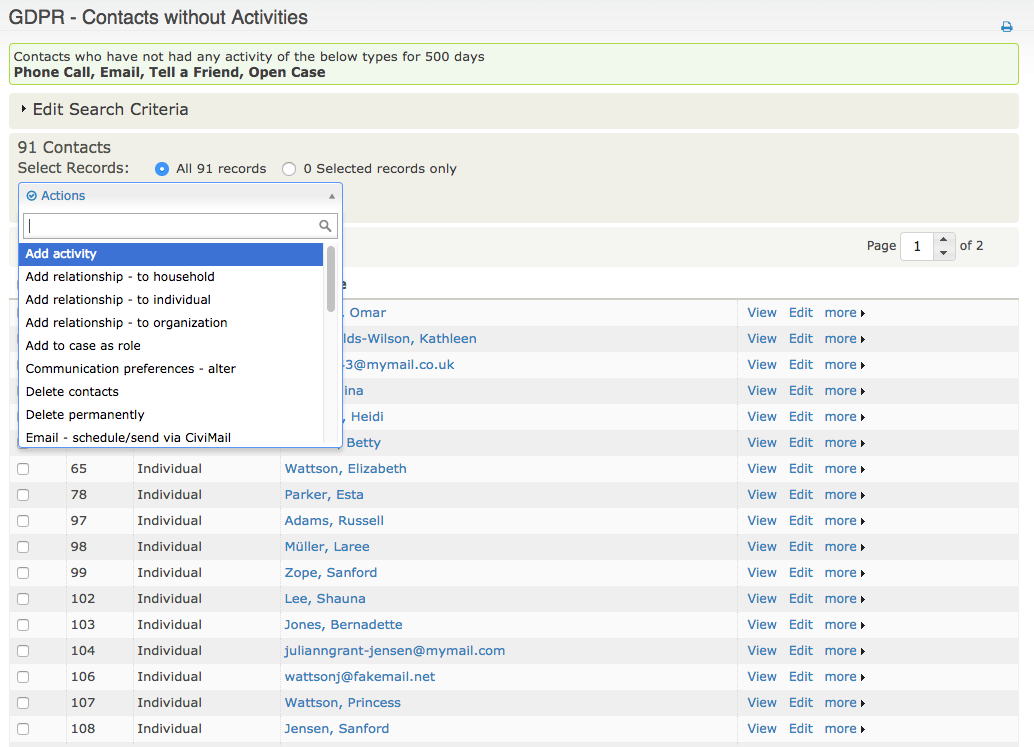Click the search magnifier in Actions dropdown

click(325, 225)
